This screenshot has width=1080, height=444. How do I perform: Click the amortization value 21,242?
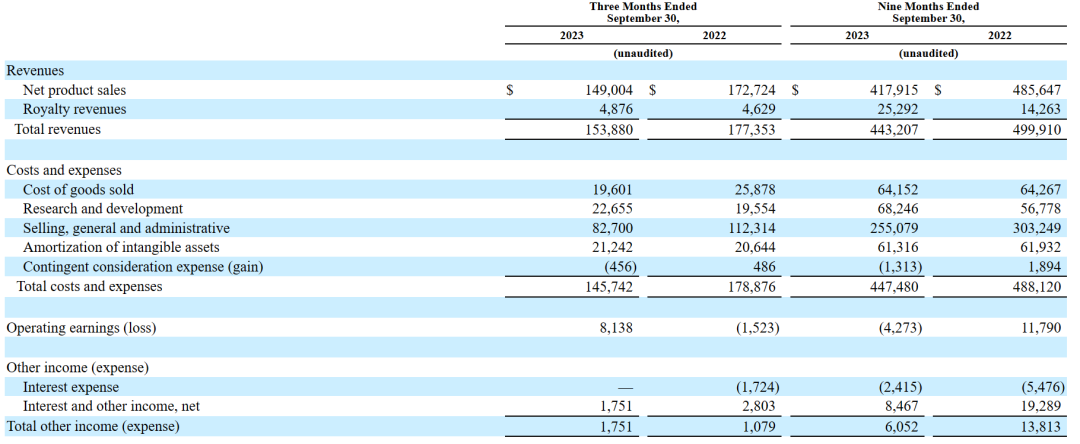coord(612,247)
